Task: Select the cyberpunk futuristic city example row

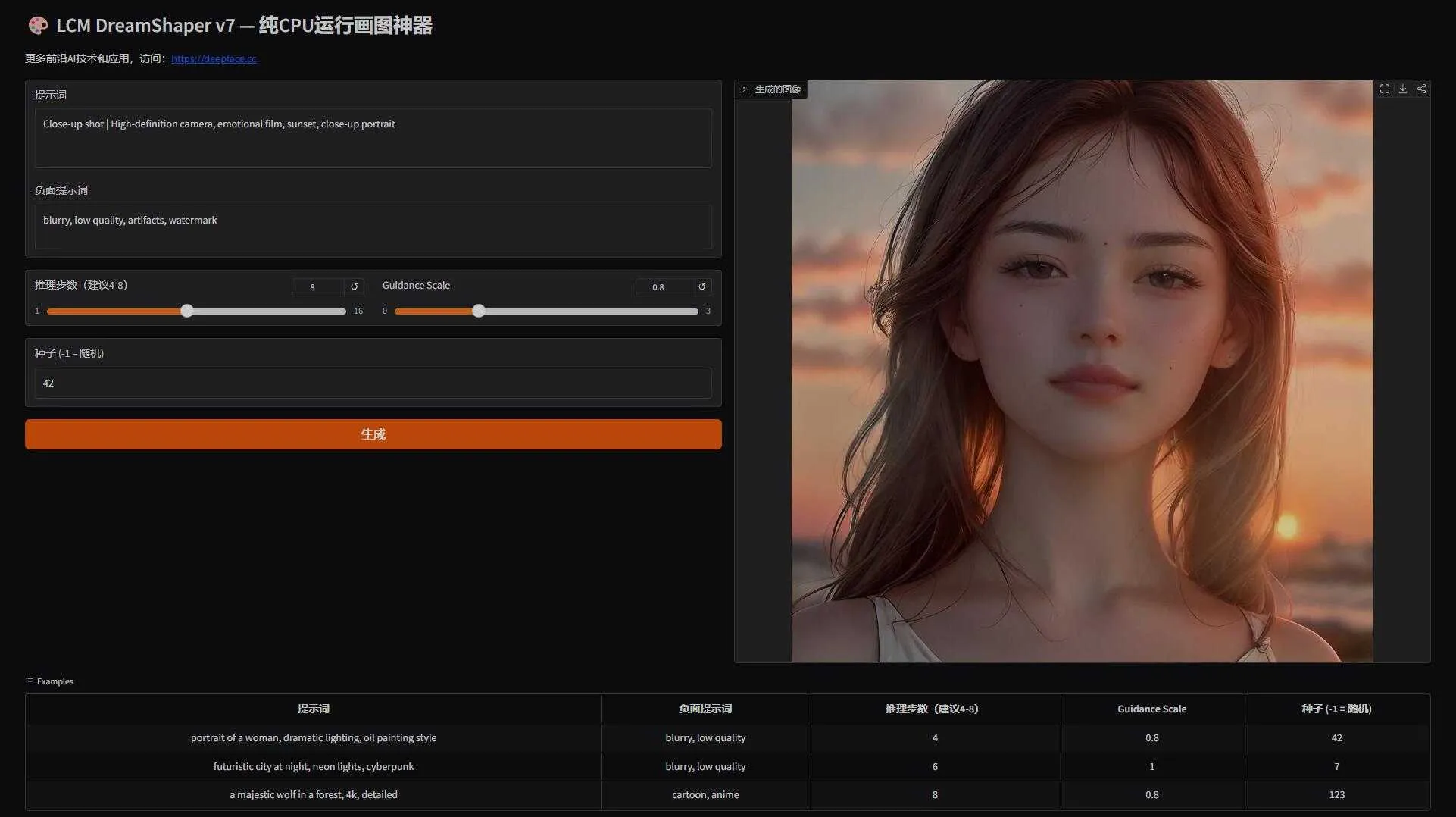Action: [x=313, y=766]
